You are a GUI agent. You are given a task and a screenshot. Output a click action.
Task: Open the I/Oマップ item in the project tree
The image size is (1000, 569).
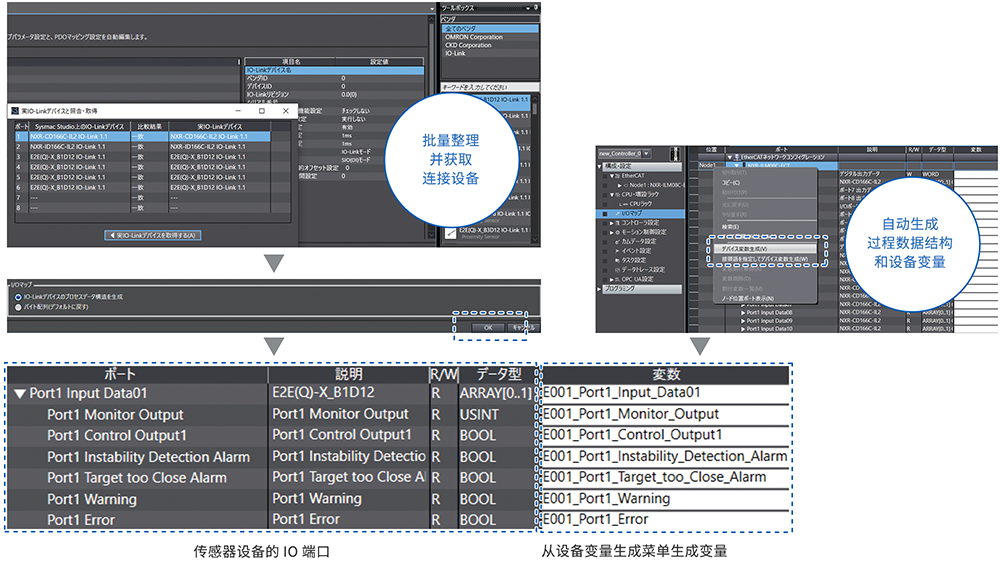point(632,213)
